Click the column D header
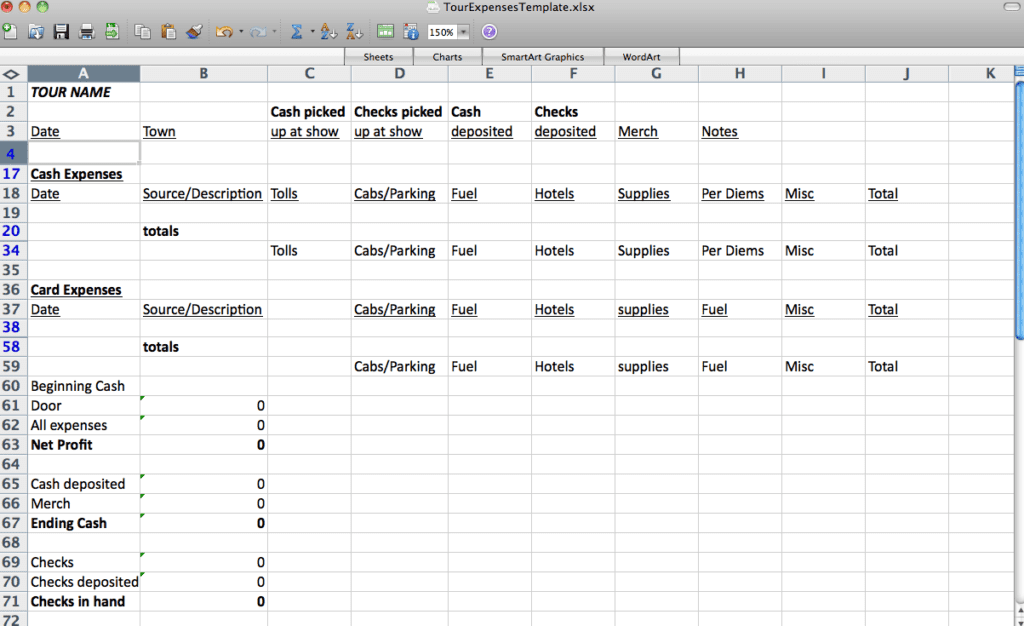Viewport: 1024px width, 626px height. point(399,74)
